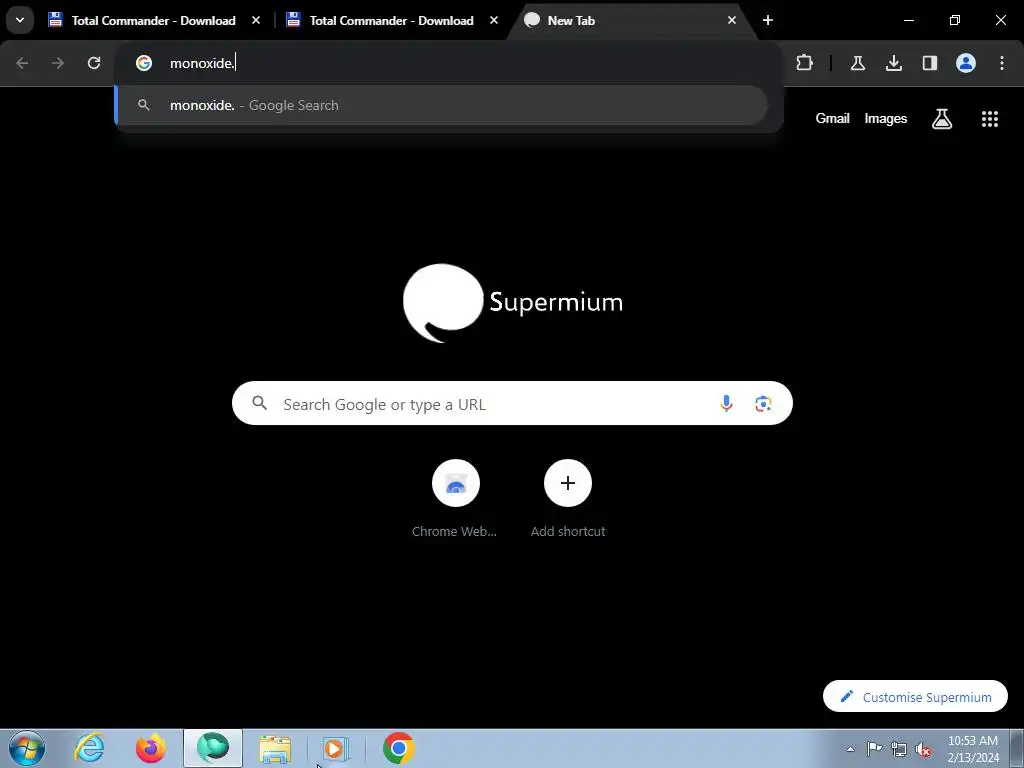Open the Google apps grid
This screenshot has width=1024, height=768.
(989, 118)
